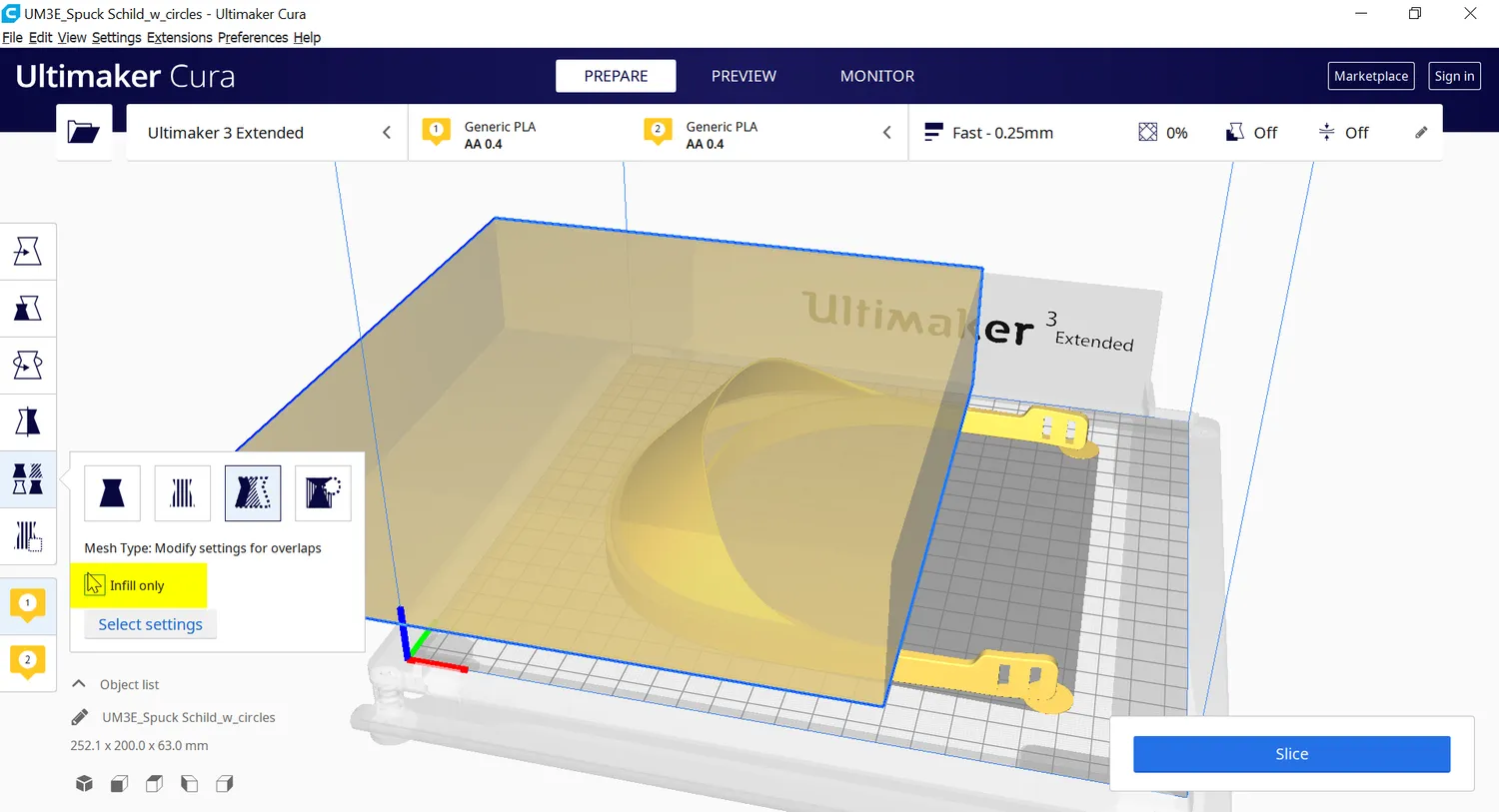Click the Slice button

click(1291, 754)
